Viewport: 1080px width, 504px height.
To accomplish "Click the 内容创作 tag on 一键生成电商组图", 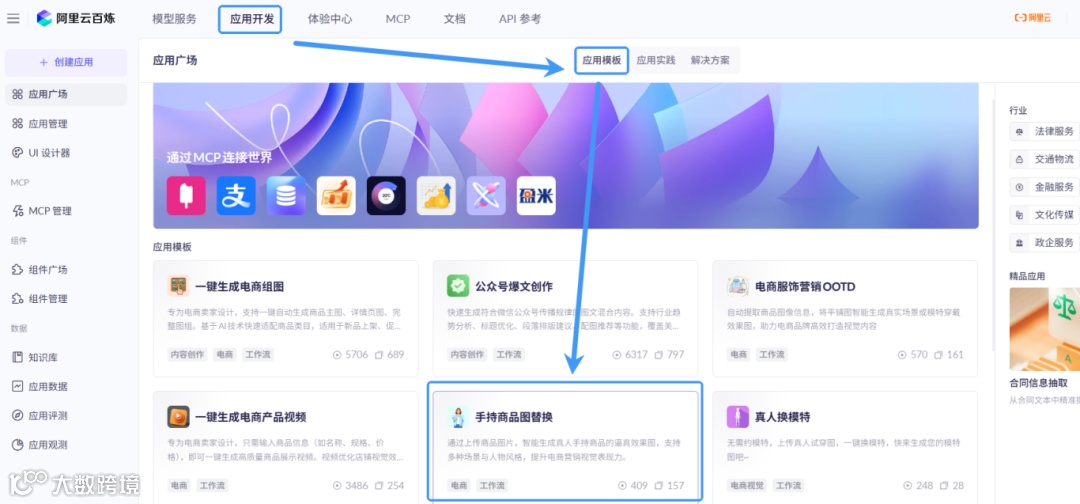I will (187, 355).
